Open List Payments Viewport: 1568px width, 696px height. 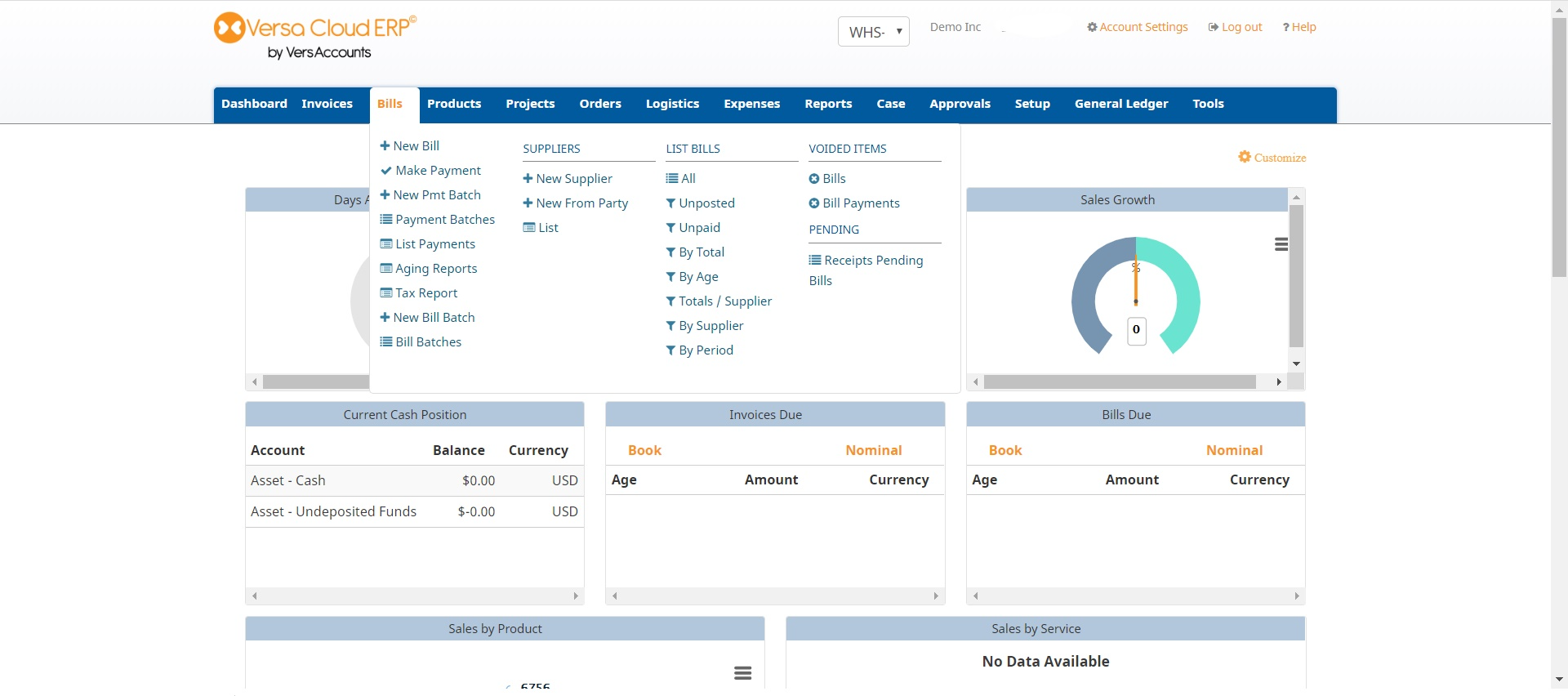[428, 243]
